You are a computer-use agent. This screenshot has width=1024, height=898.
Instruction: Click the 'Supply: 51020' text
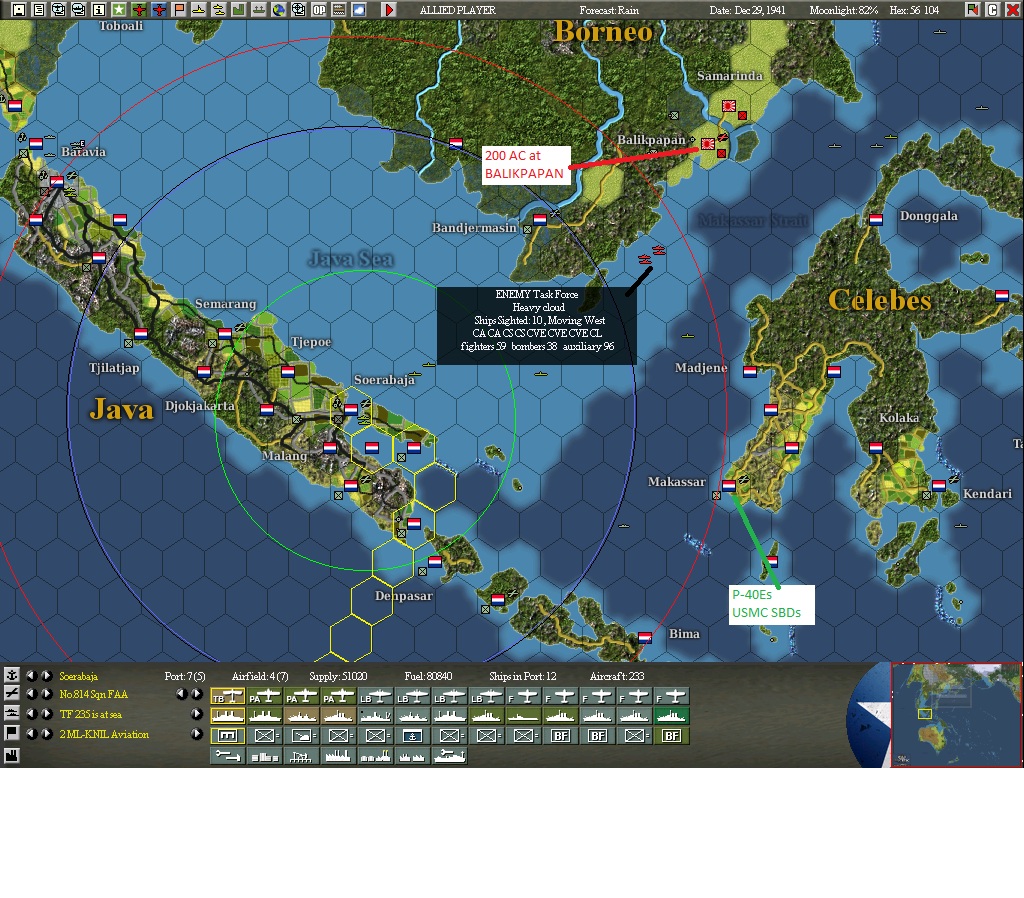coord(338,677)
